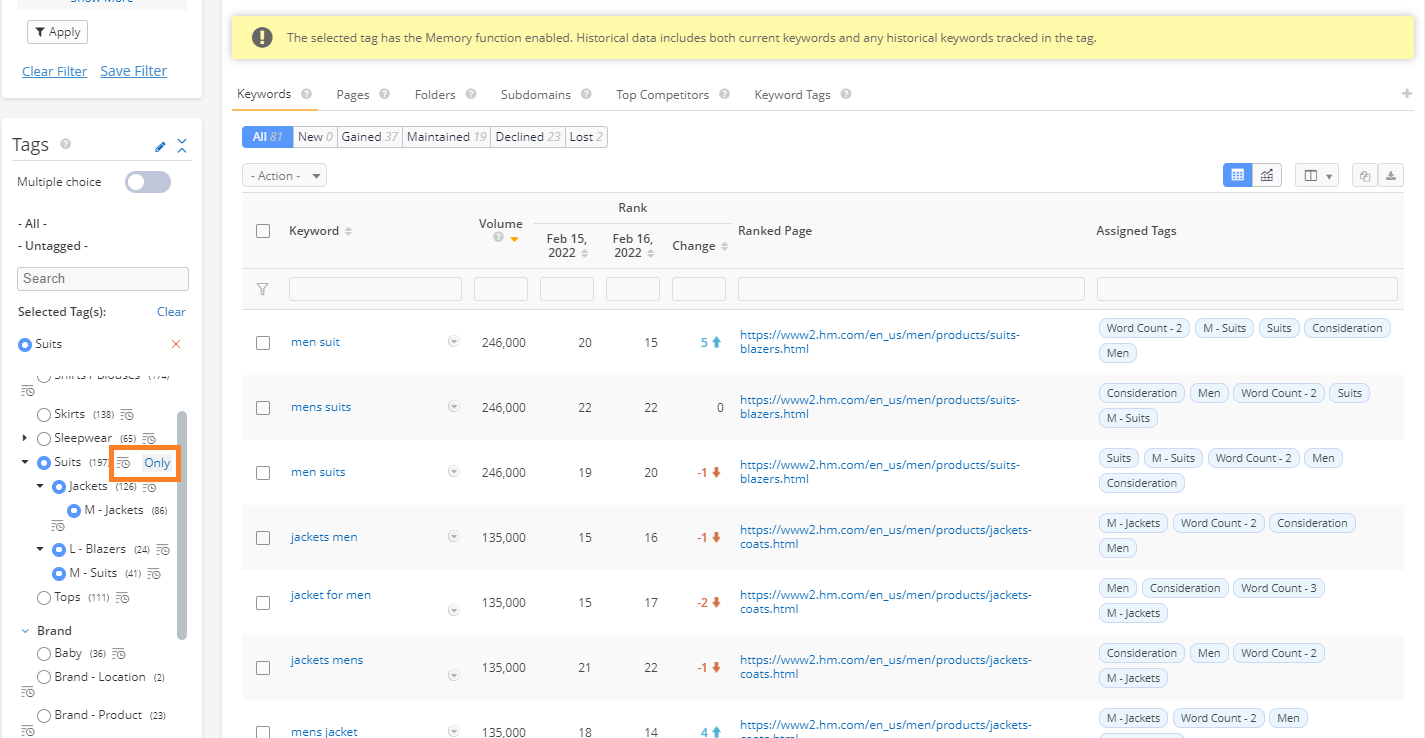Click the export download icon
This screenshot has width=1425, height=738.
click(1391, 175)
